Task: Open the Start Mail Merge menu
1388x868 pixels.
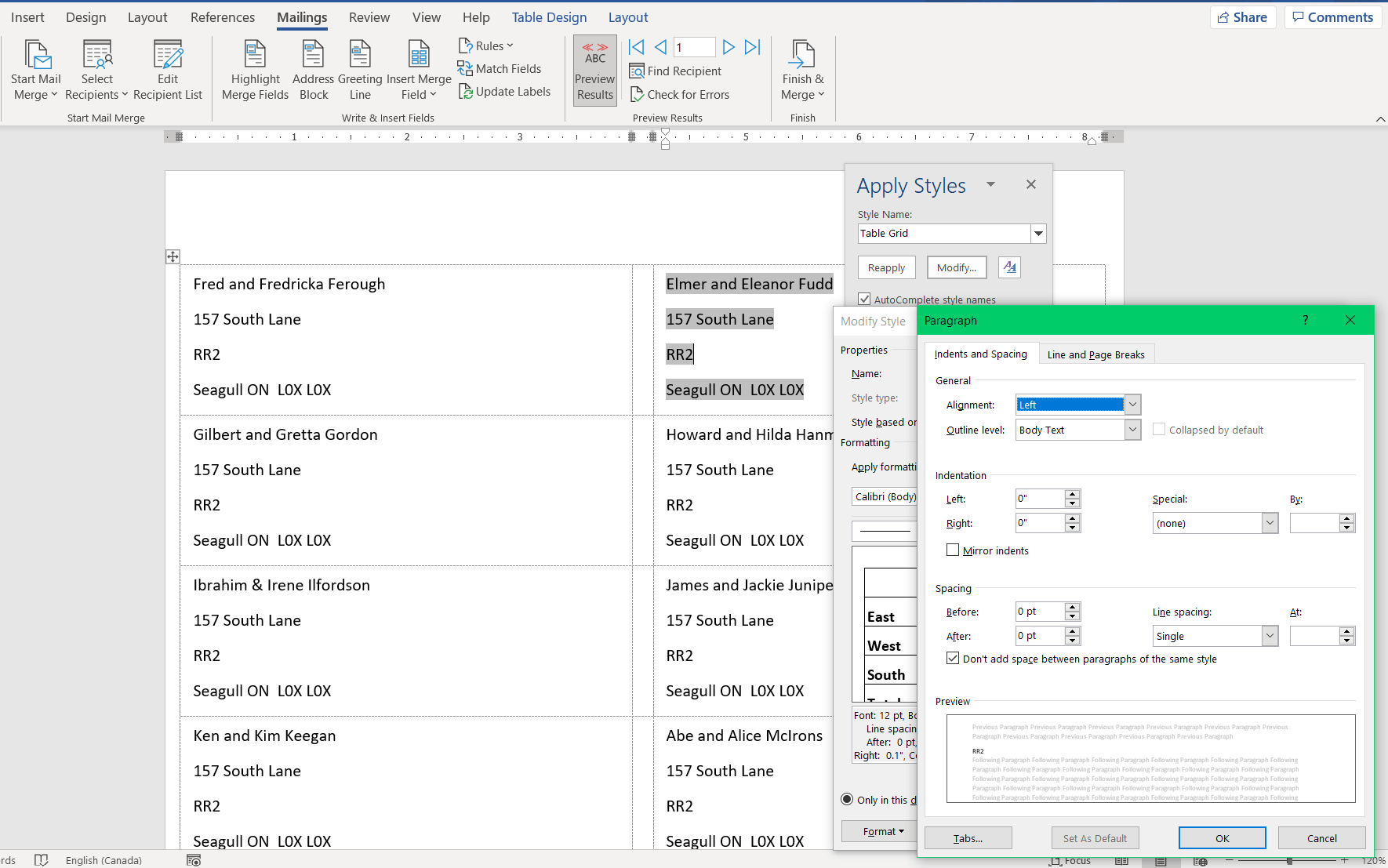Action: click(35, 71)
